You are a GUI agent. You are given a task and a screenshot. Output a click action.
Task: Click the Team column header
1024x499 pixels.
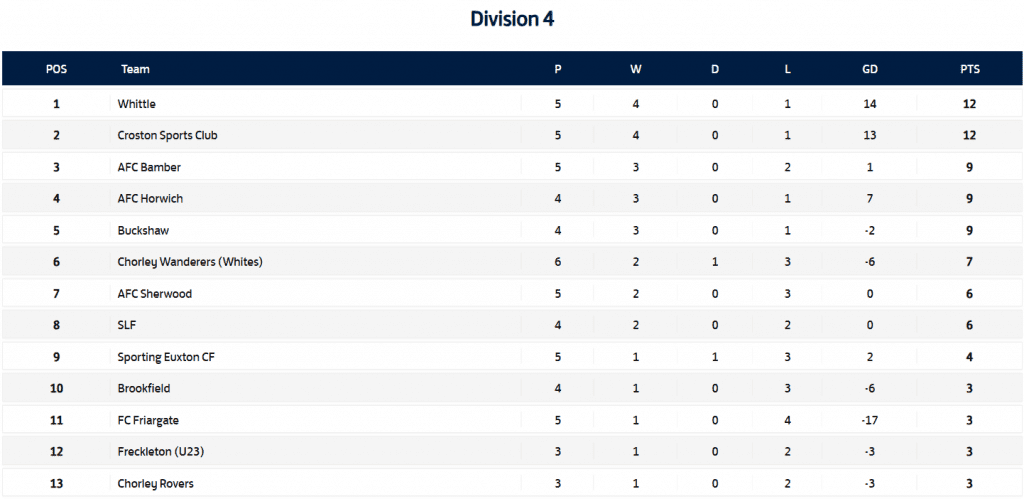pos(135,70)
